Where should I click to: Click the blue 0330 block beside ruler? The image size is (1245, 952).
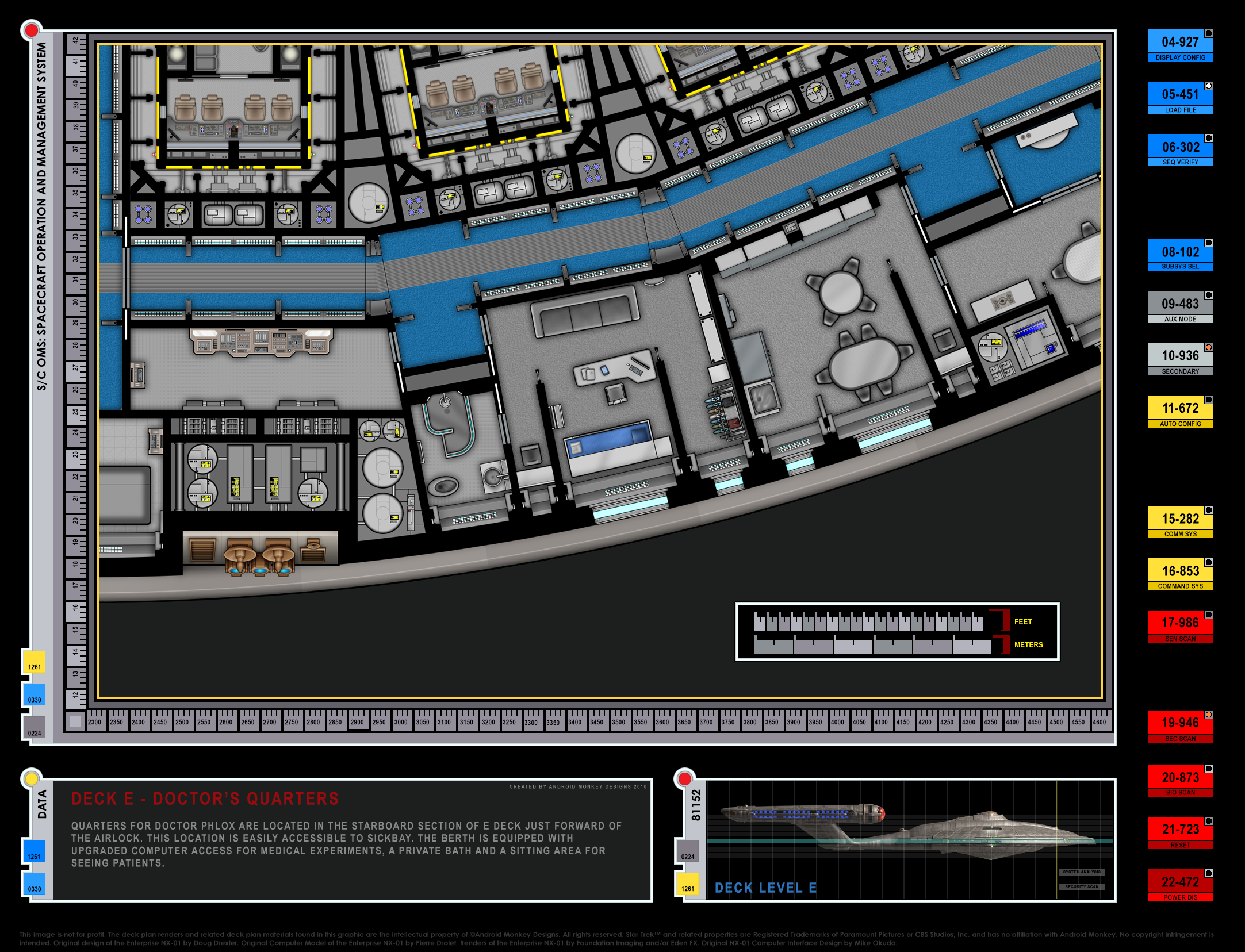(34, 694)
